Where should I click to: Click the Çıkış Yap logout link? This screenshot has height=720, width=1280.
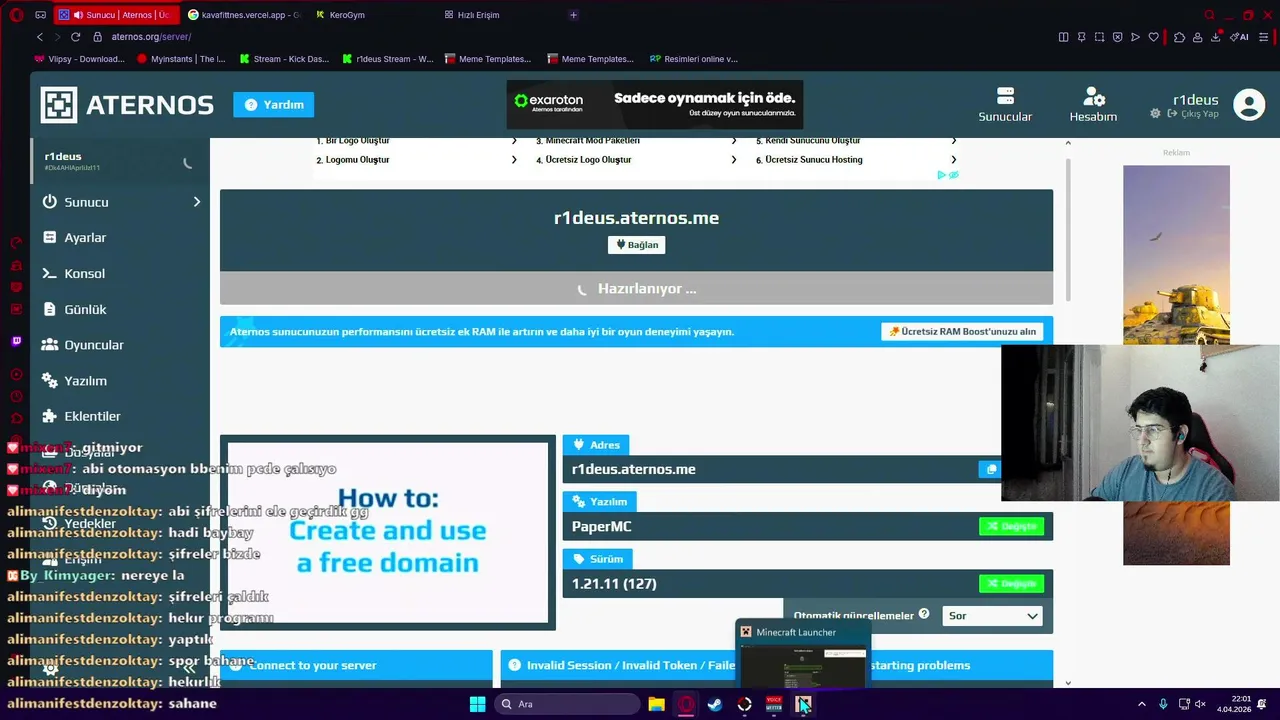pos(1193,114)
